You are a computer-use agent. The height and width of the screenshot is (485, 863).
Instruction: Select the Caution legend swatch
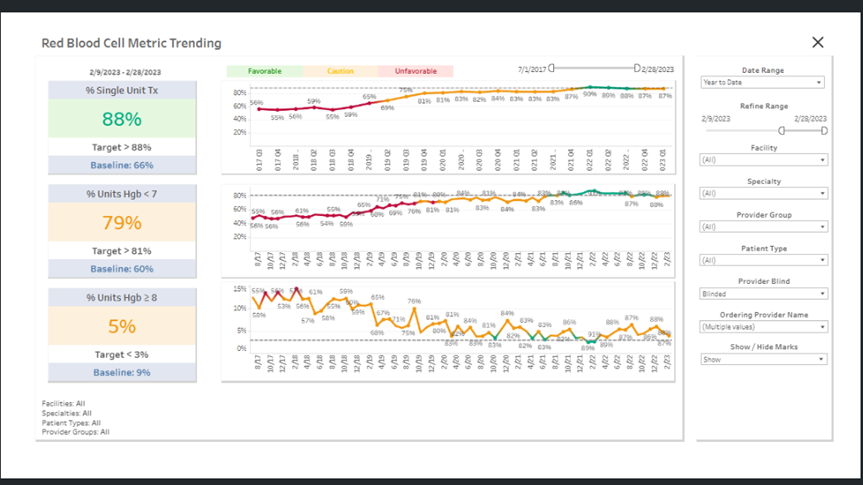click(x=340, y=72)
